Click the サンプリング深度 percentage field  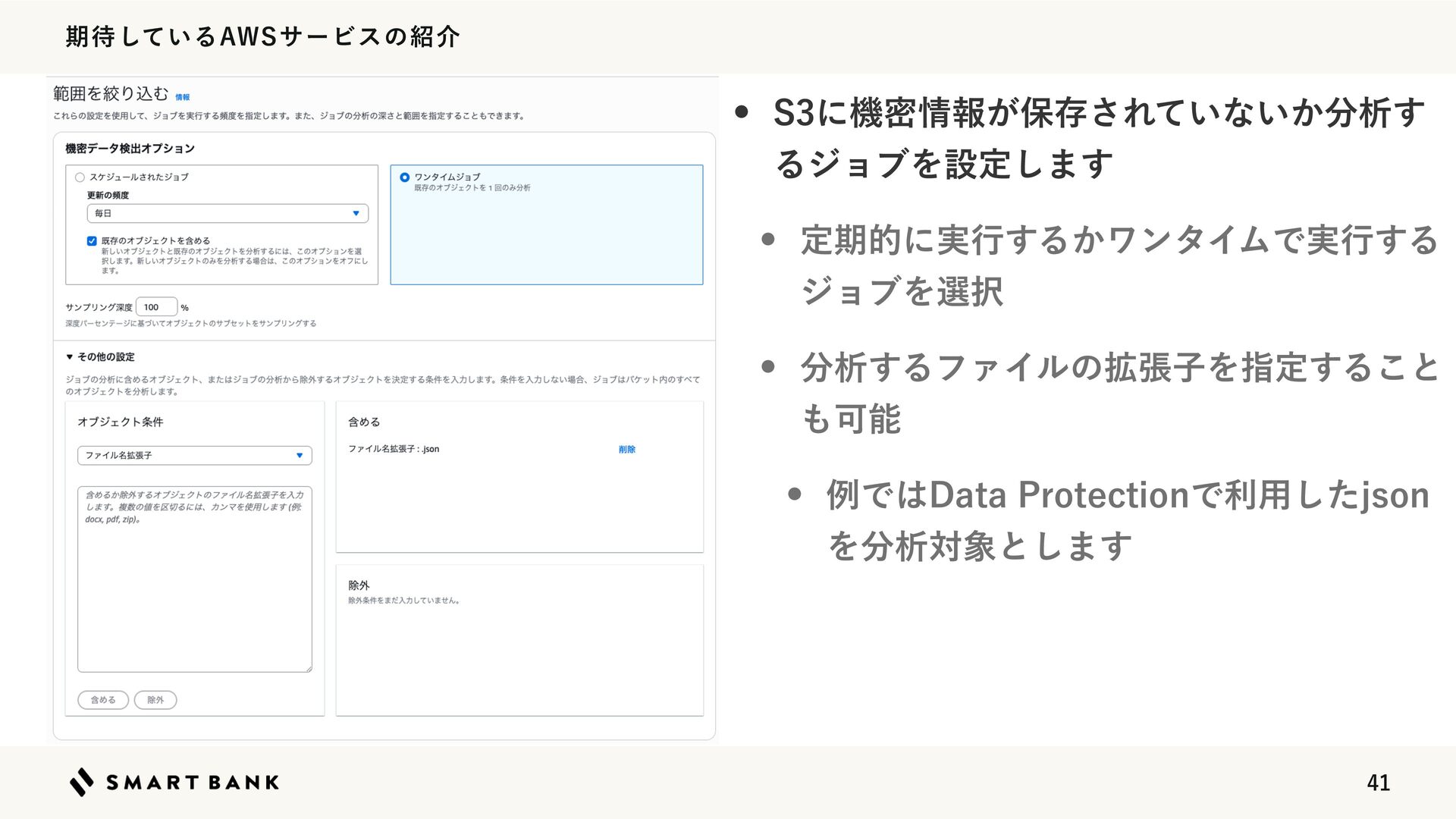pyautogui.click(x=156, y=307)
